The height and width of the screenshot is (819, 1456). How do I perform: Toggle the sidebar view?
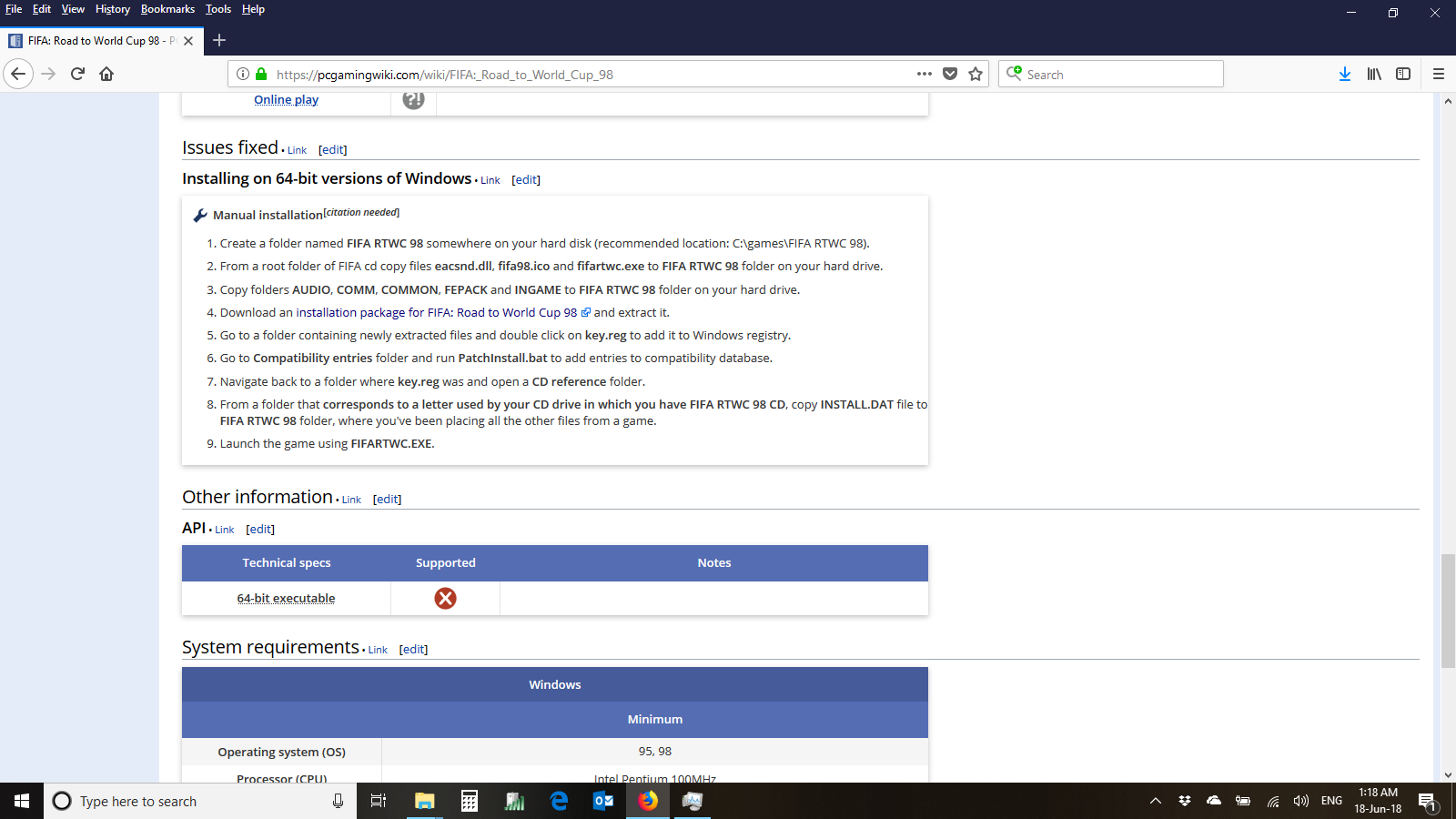pyautogui.click(x=1403, y=74)
